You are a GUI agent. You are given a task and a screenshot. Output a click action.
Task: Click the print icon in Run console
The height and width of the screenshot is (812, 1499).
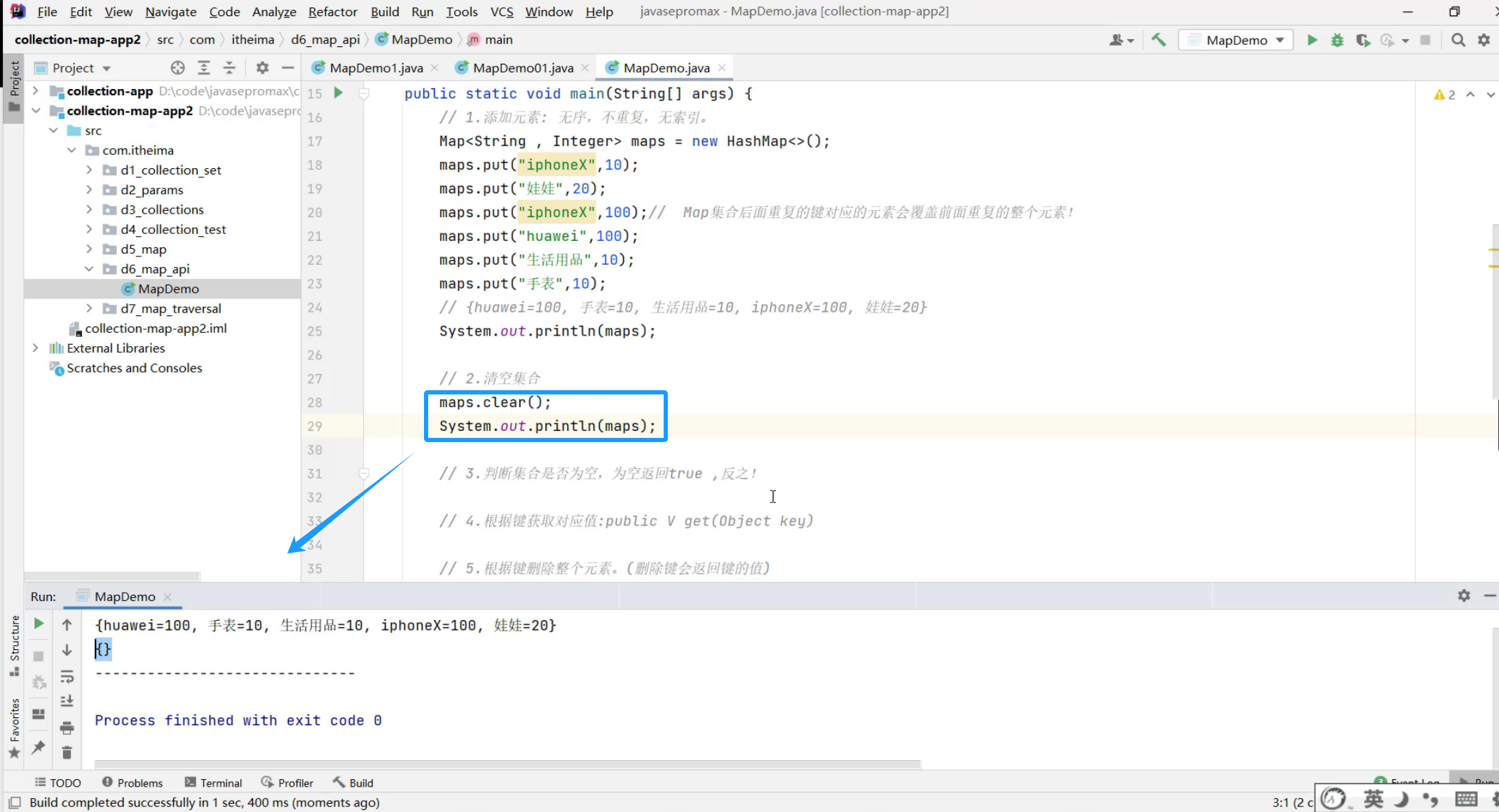[x=67, y=728]
